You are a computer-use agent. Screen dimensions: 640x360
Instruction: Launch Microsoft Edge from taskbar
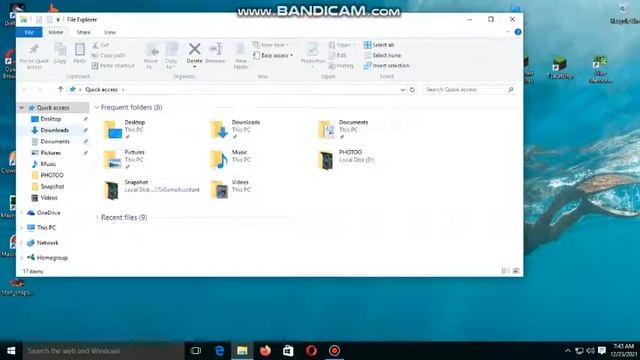219,351
